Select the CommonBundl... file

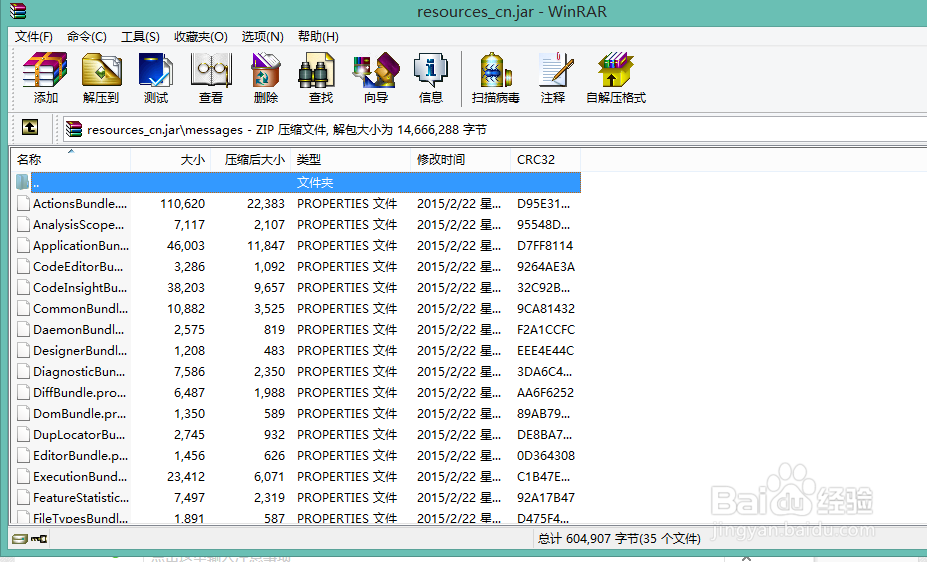point(80,308)
